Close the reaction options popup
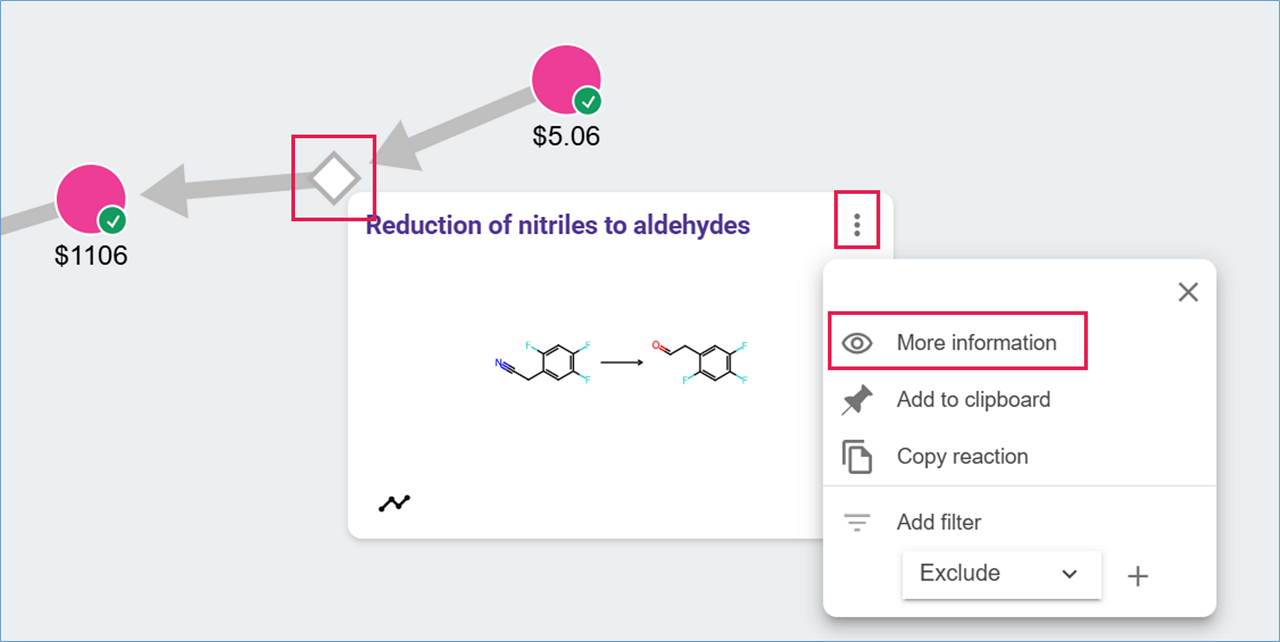1280x642 pixels. 1187,292
